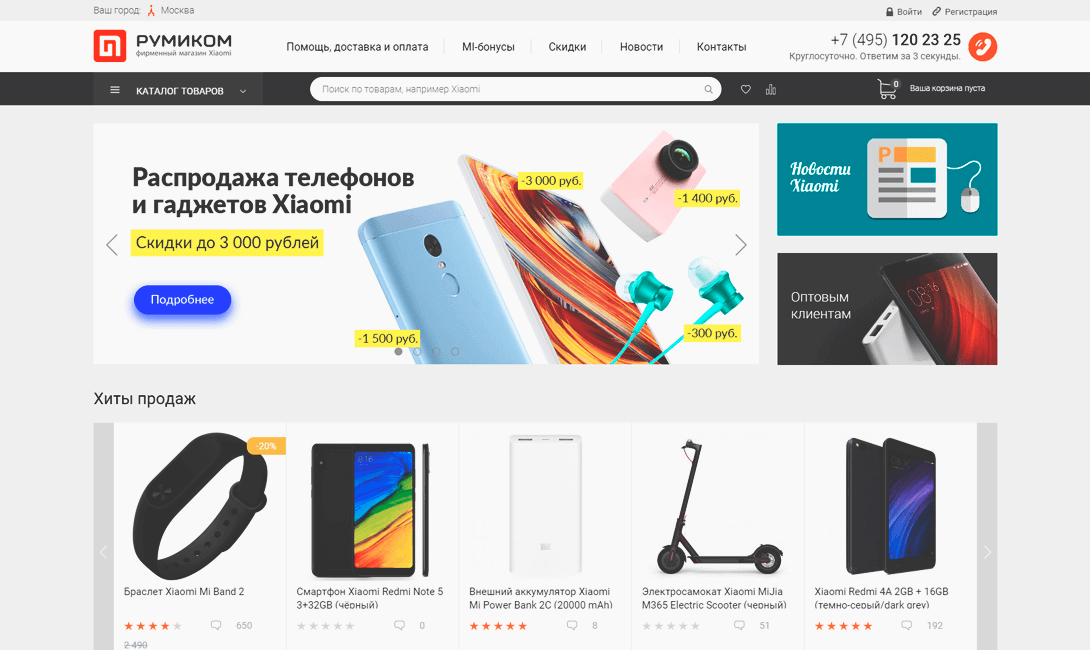Rate Redmi Note 5 with five stars
The image size is (1090, 650).
[x=350, y=626]
